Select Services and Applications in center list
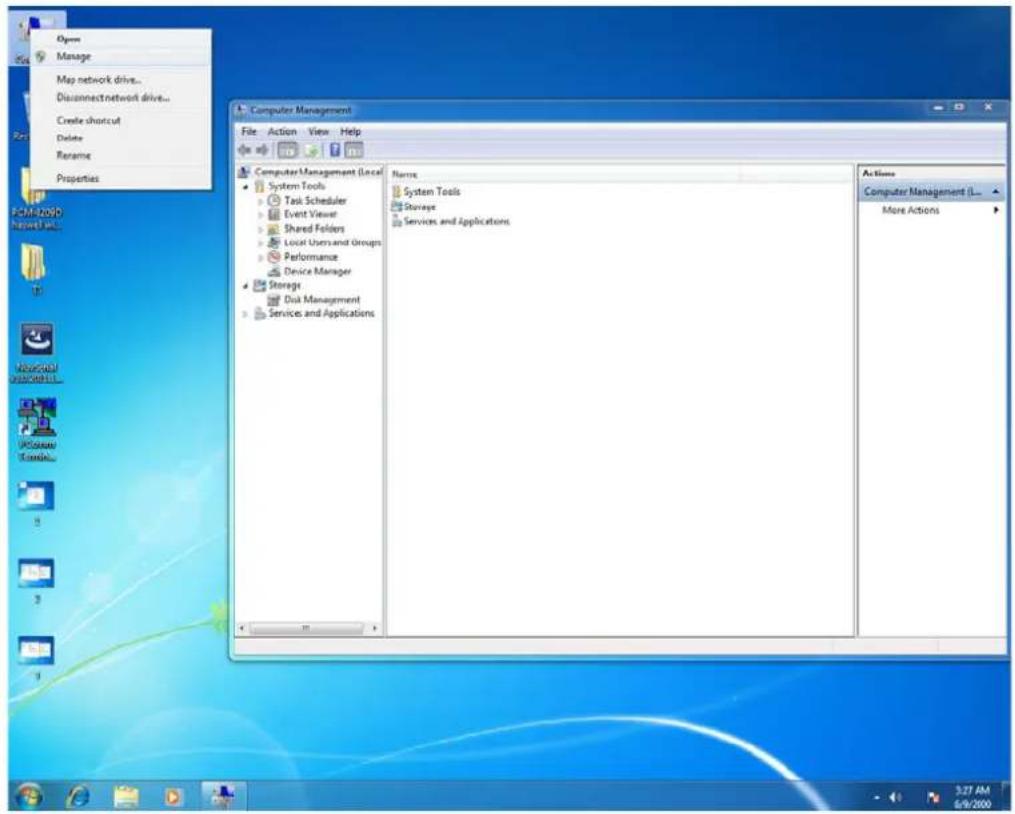The image size is (1015, 814). [x=451, y=221]
